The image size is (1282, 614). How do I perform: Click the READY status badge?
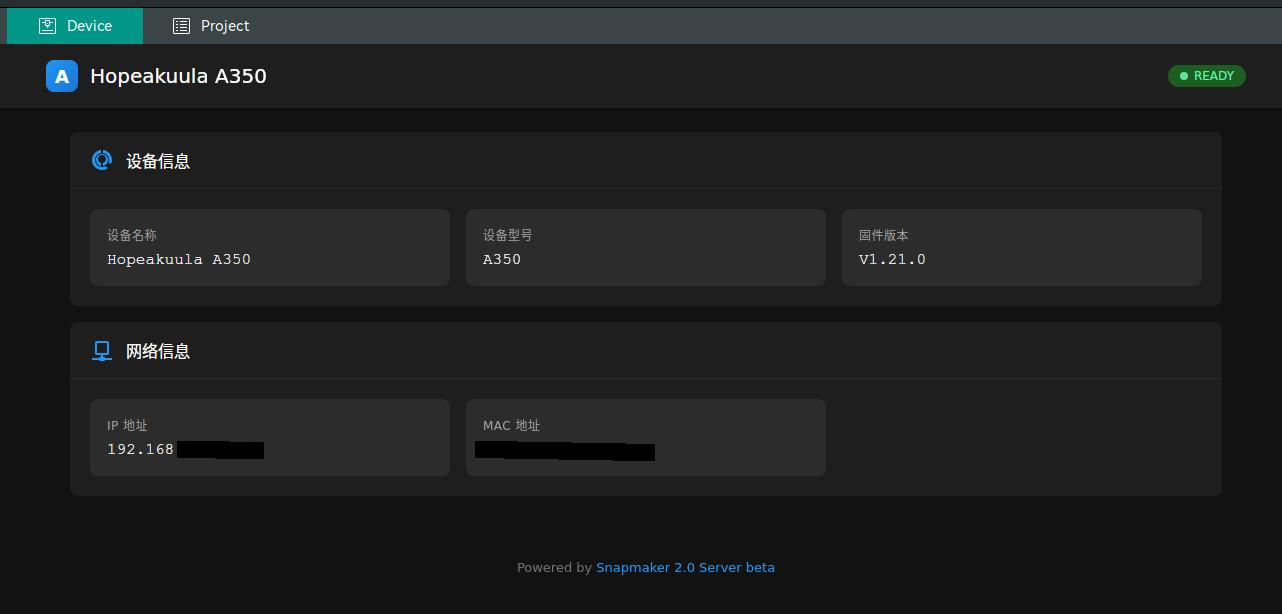pos(1206,76)
